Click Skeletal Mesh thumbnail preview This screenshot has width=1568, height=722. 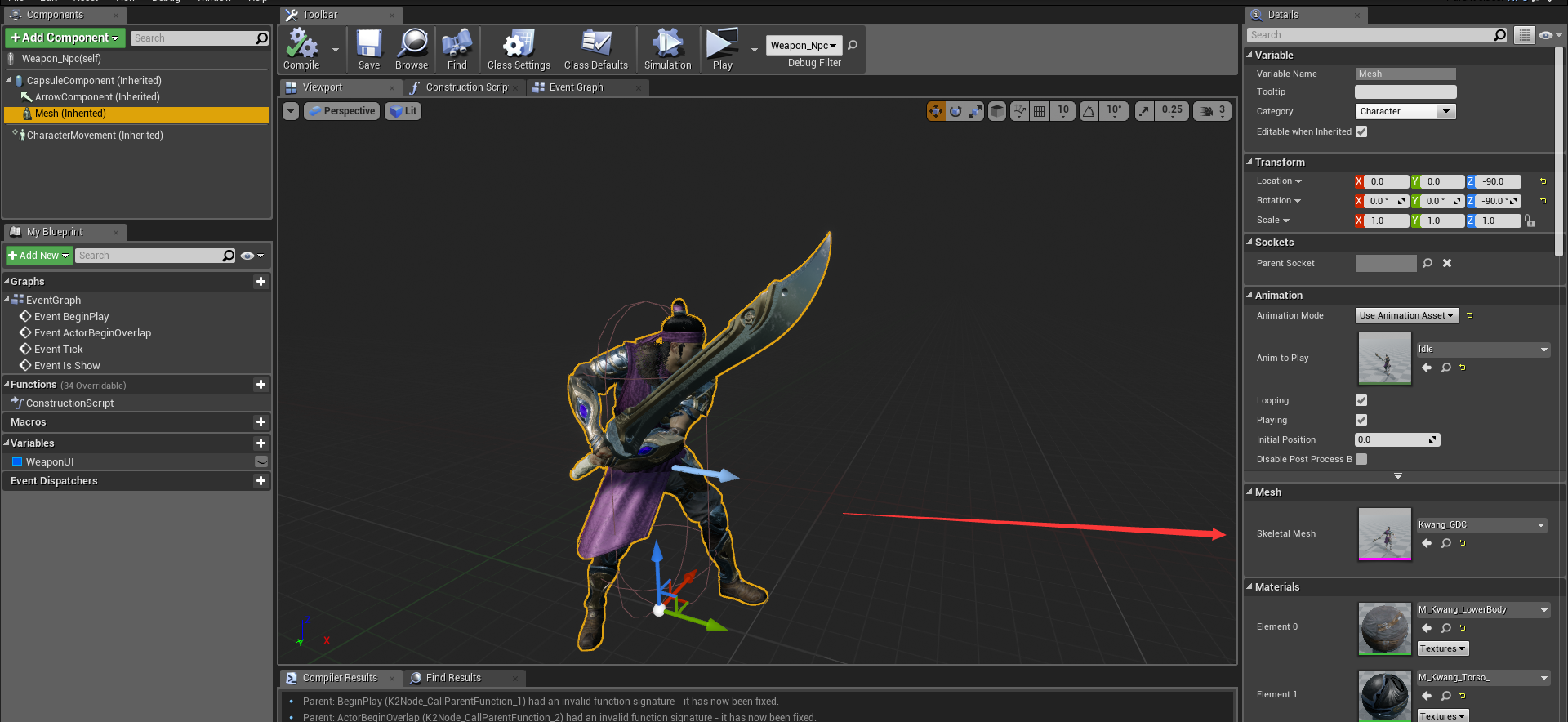1385,534
